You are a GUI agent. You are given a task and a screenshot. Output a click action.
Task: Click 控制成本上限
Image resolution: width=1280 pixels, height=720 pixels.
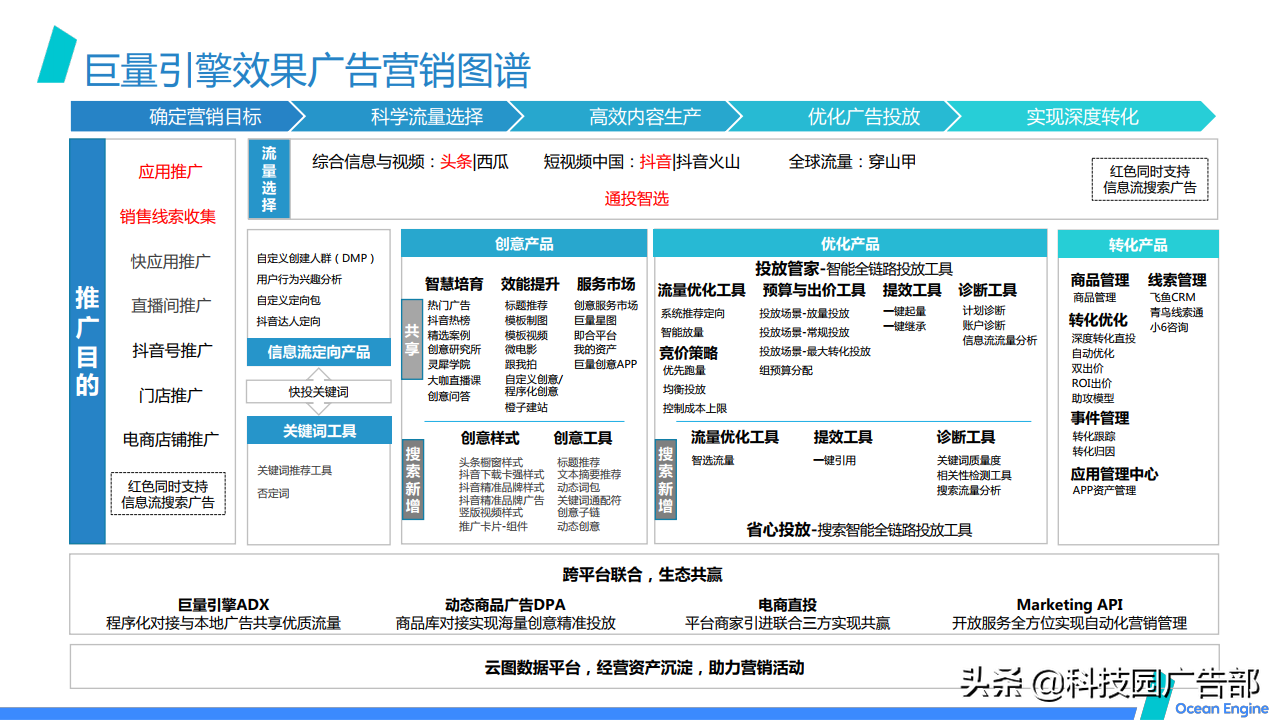point(694,408)
